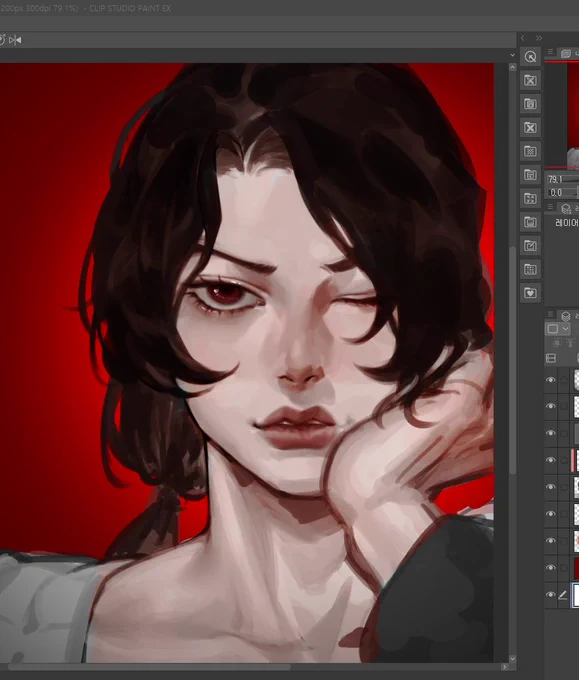The image size is (579, 680).
Task: Click the single left chevron above quick access icons
Action: 523,38
